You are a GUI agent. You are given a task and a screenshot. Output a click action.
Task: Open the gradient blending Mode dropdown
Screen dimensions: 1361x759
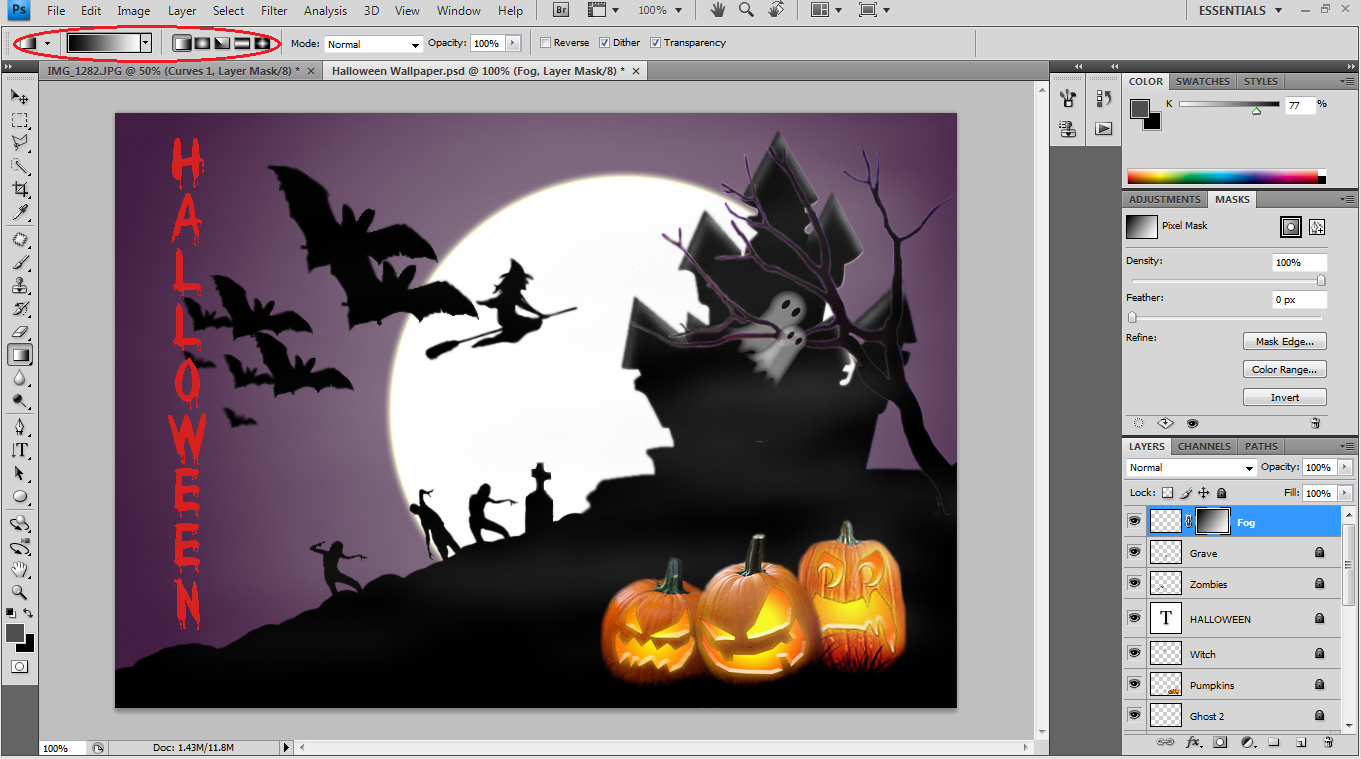[x=372, y=43]
